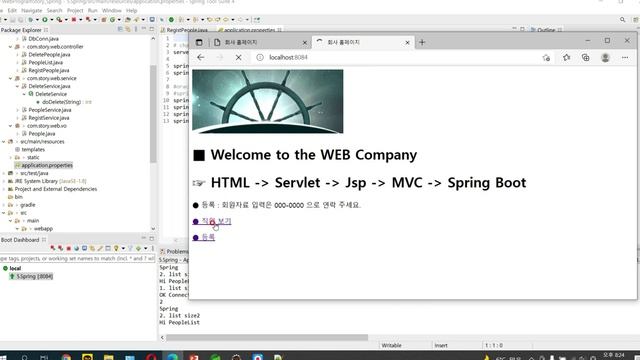Click the red stop icon in Boot Dashboard
640x360 pixels.
(68, 248)
